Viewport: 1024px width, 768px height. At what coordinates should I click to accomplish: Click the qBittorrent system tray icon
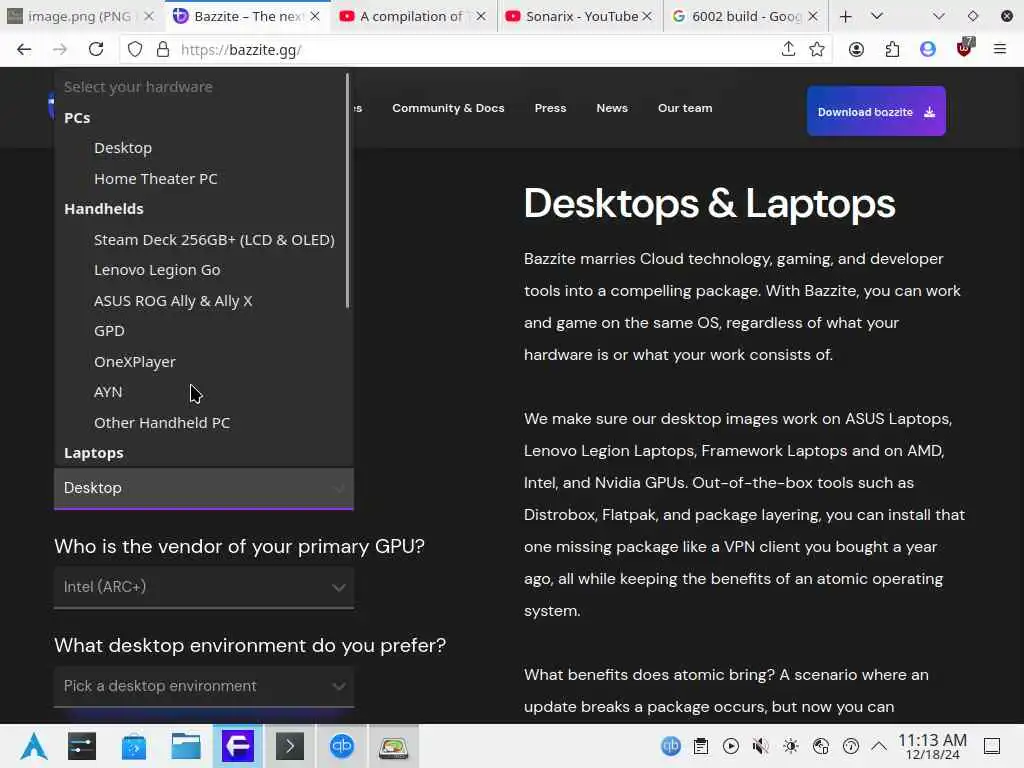pyautogui.click(x=671, y=746)
